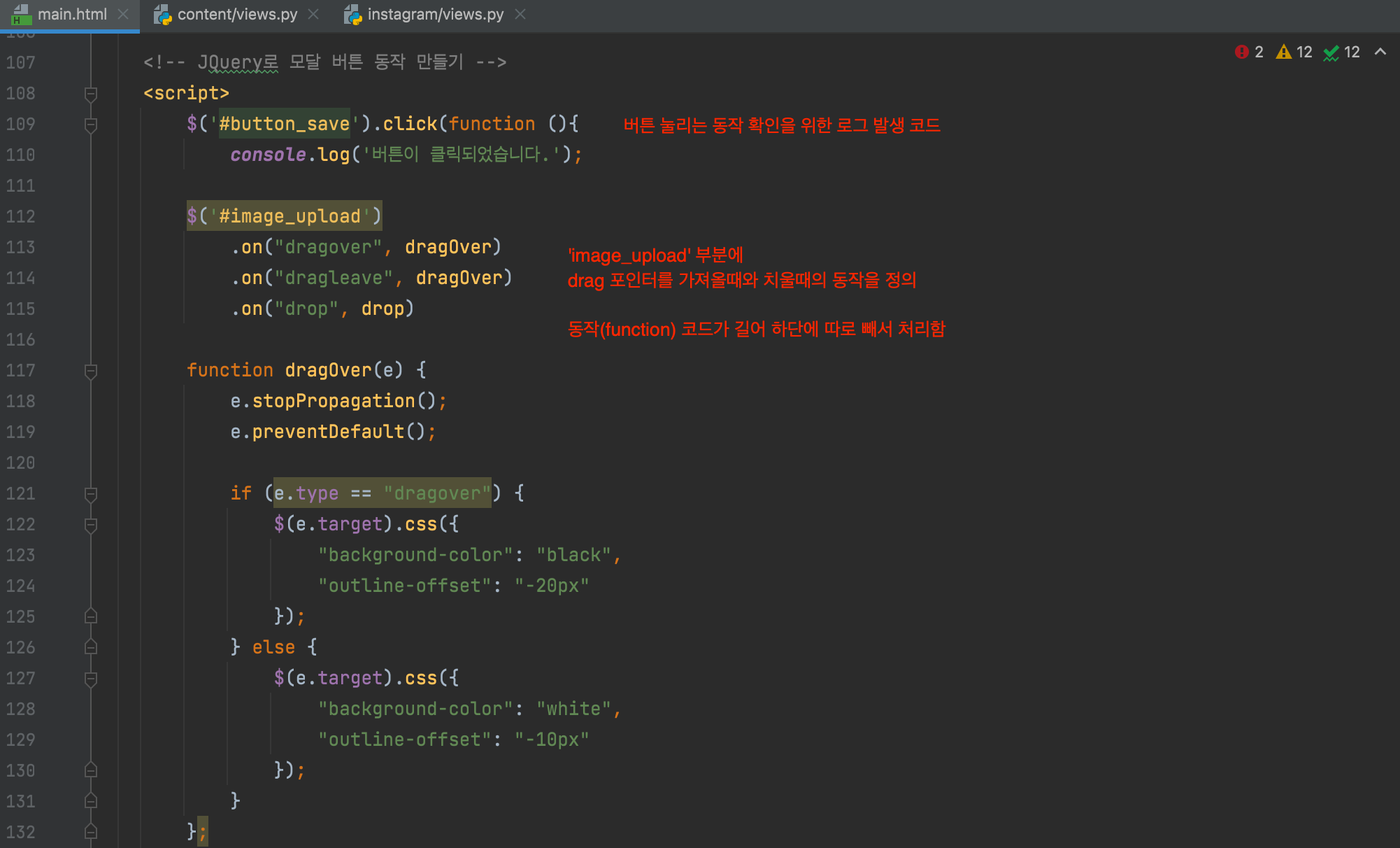The image size is (1400, 848).
Task: Click the red errors indicator icon
Action: (x=1241, y=52)
